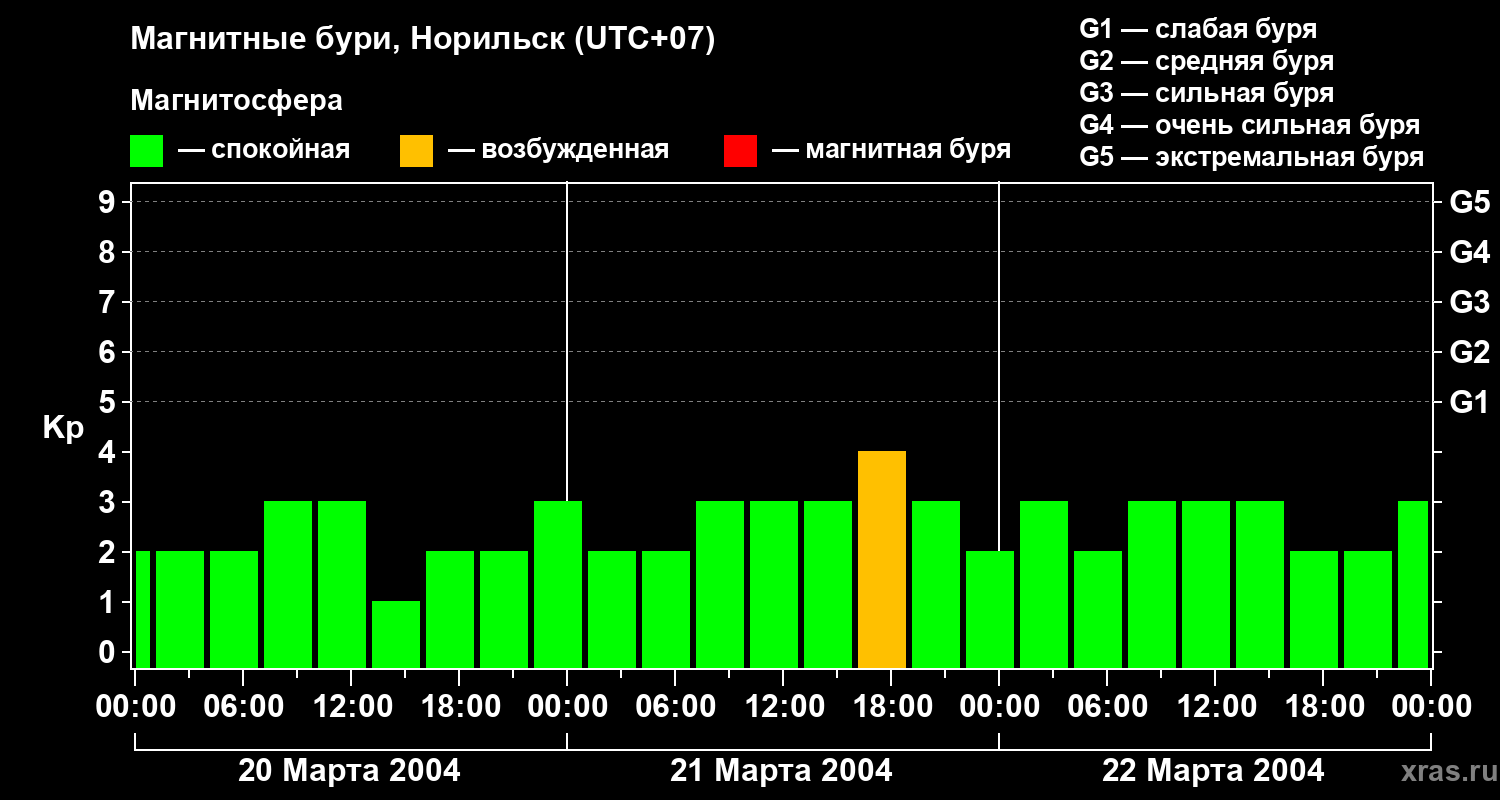
Task: Click '18:00' time label under 21 Марта
Action: (891, 706)
